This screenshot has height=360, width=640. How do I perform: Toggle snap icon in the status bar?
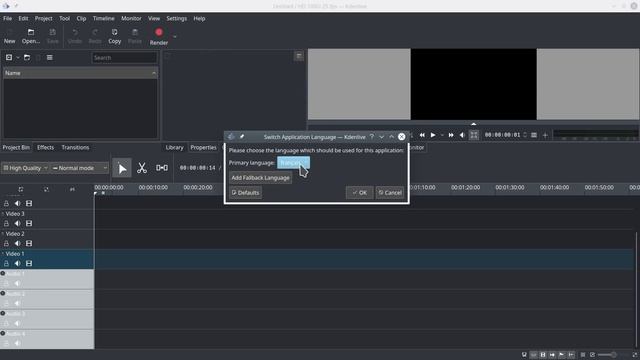(571, 355)
